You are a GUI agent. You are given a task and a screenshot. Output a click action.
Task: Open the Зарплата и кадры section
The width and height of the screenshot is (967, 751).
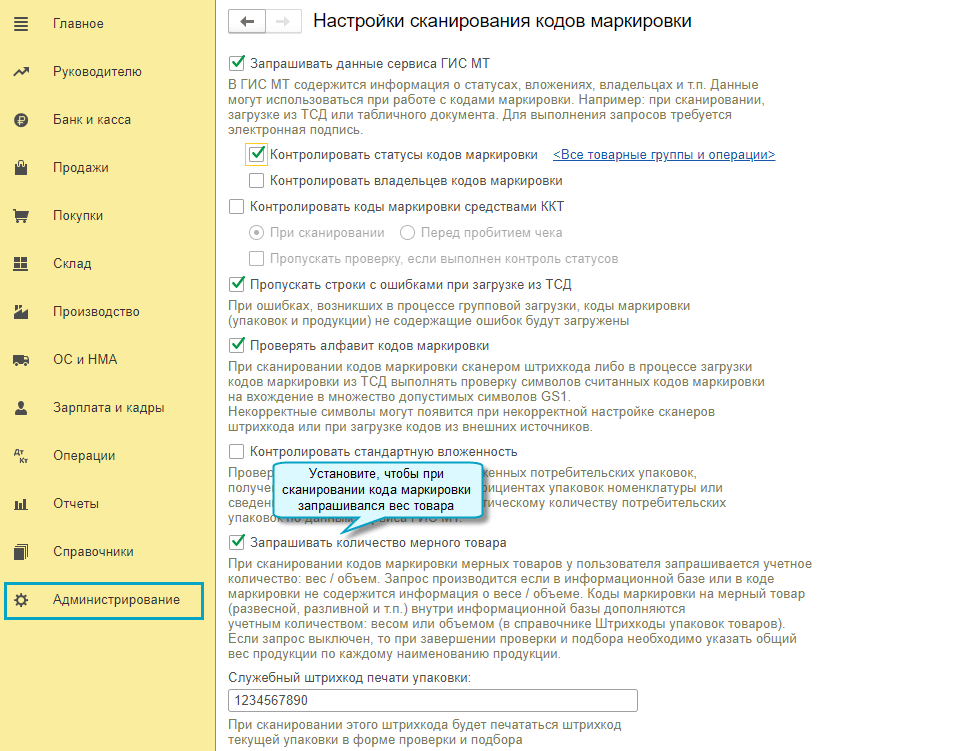coord(109,408)
